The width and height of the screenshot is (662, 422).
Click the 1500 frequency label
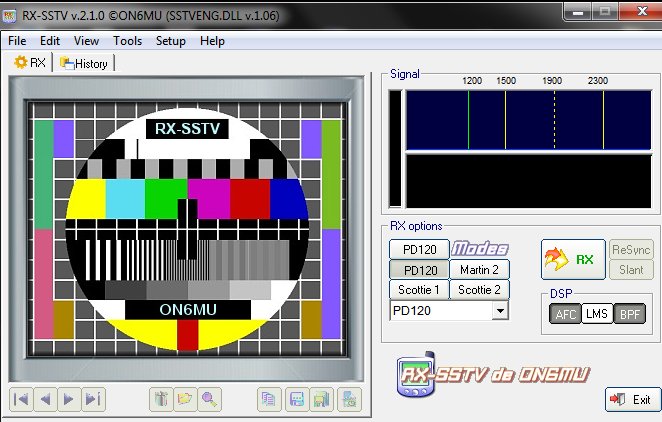(506, 81)
